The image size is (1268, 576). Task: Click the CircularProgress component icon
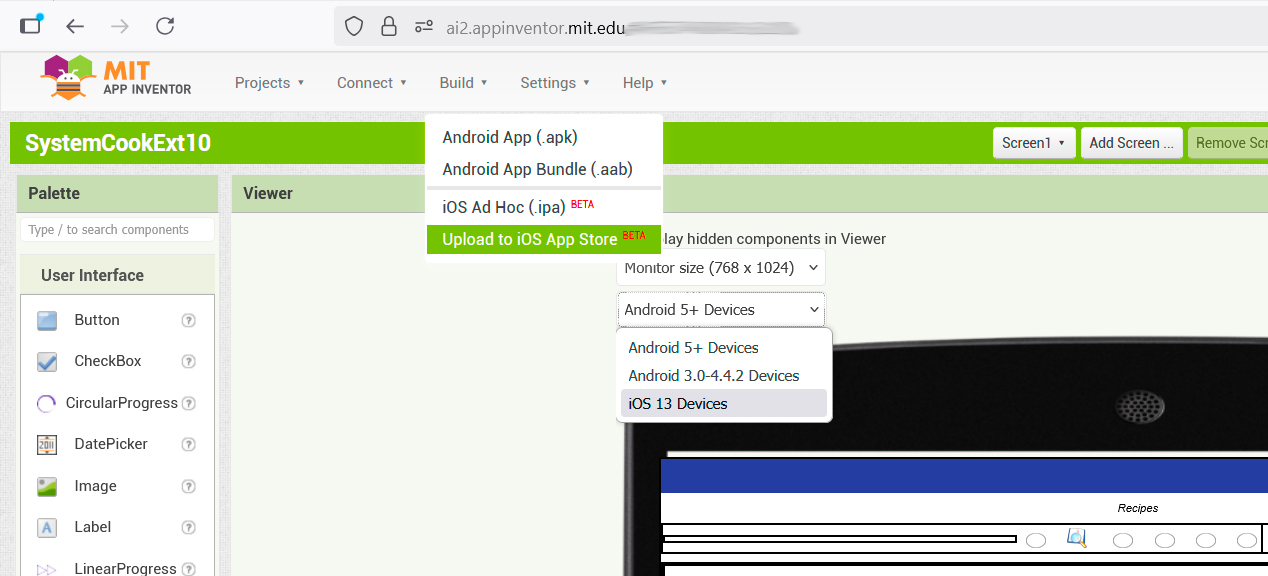(x=47, y=404)
